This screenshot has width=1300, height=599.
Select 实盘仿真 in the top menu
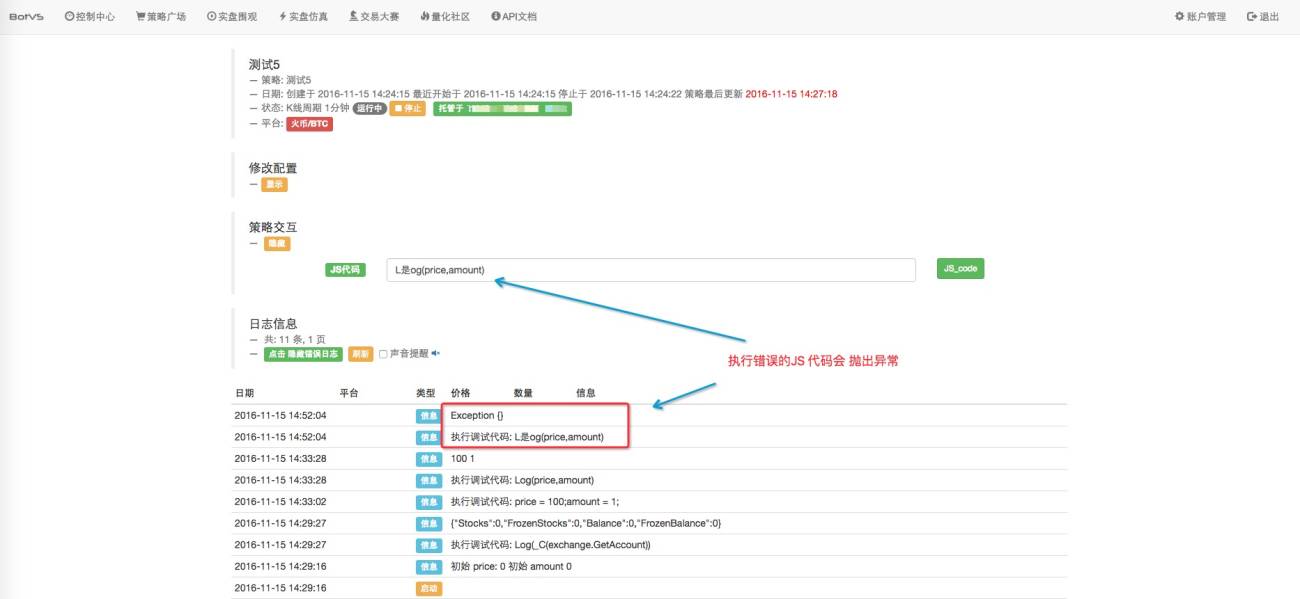click(303, 17)
